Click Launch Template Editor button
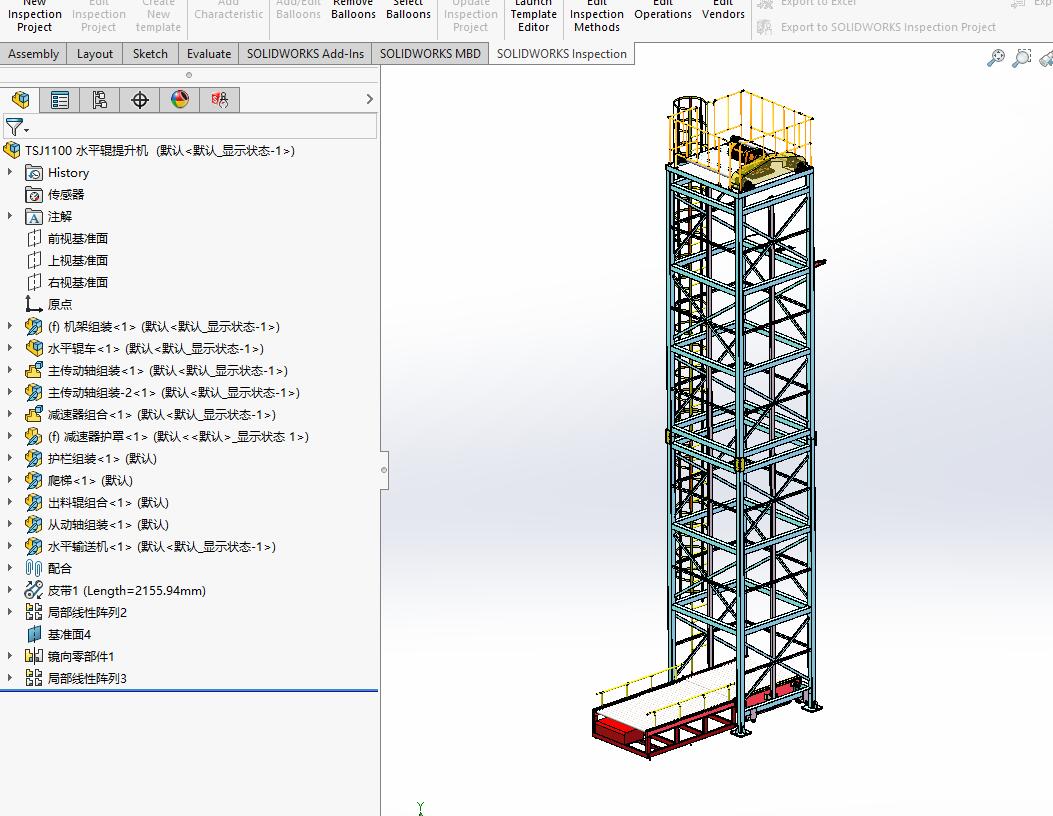1053x816 pixels. (533, 17)
